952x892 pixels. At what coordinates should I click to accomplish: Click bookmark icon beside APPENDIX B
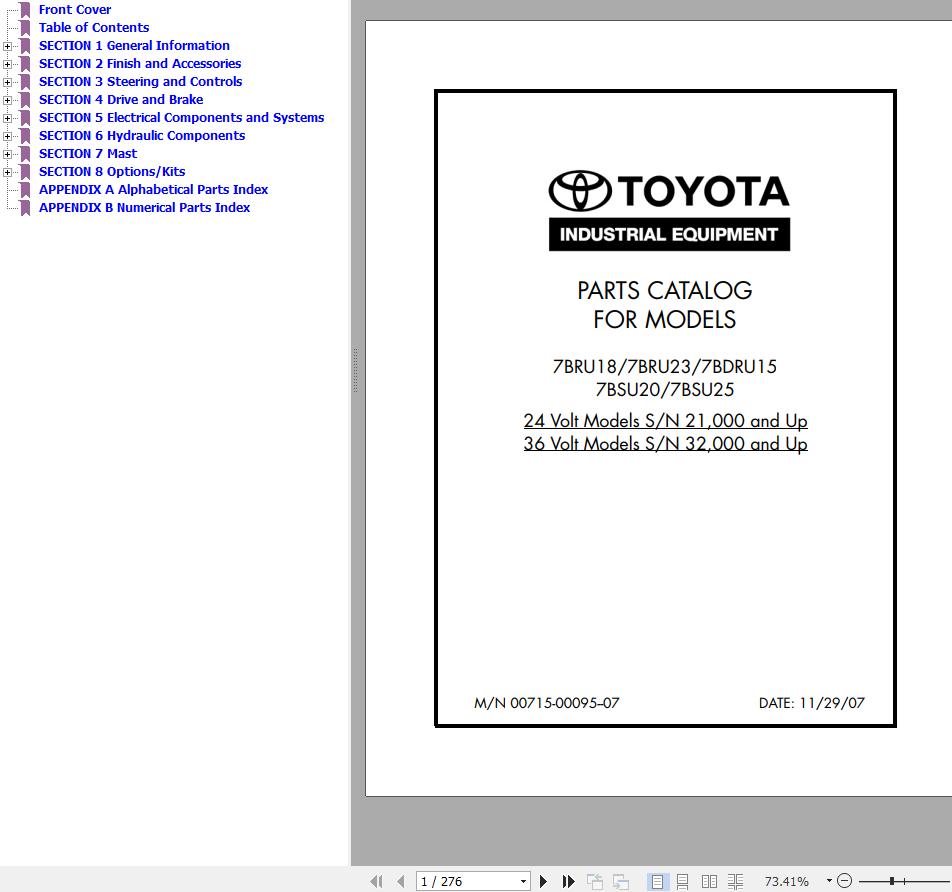(x=25, y=208)
